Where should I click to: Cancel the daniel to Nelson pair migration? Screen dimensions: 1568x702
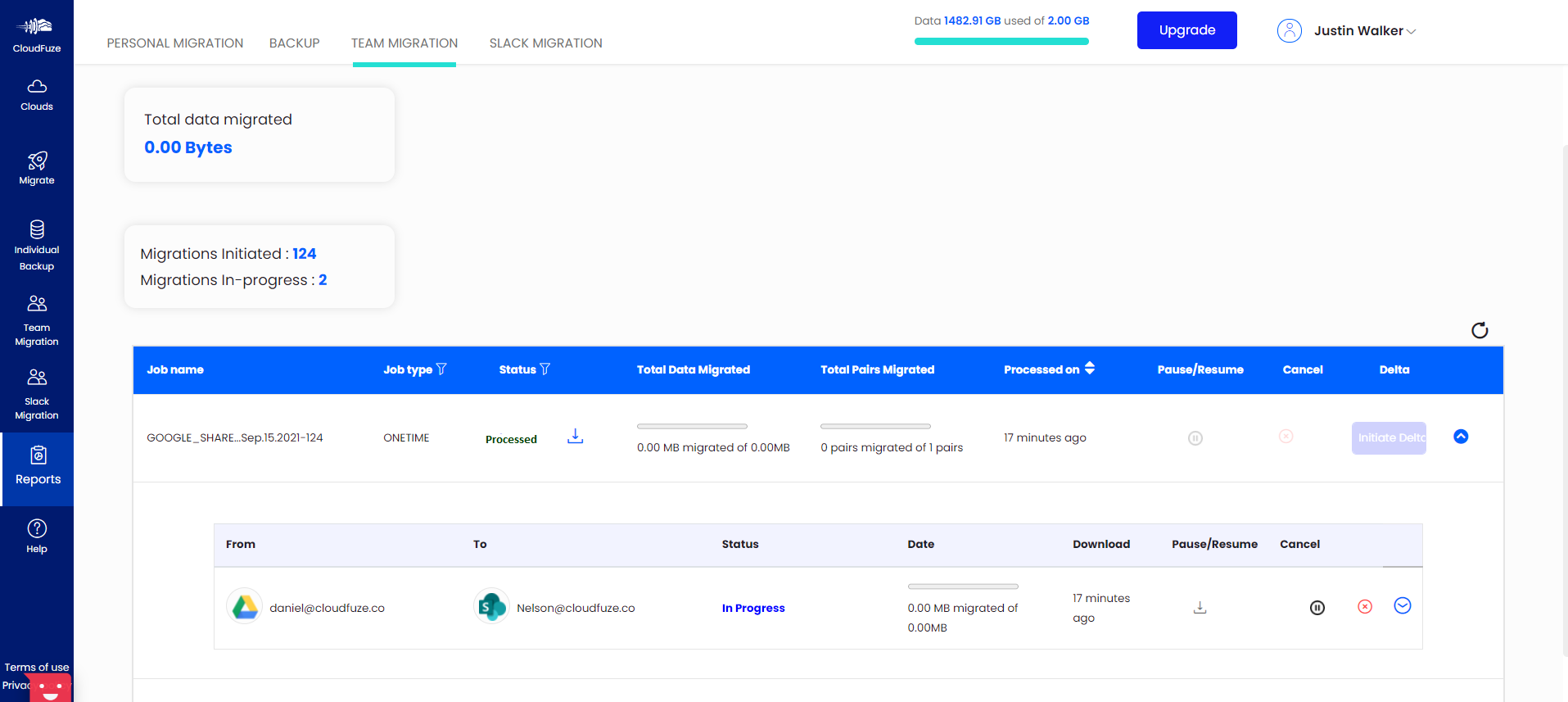(1364, 607)
